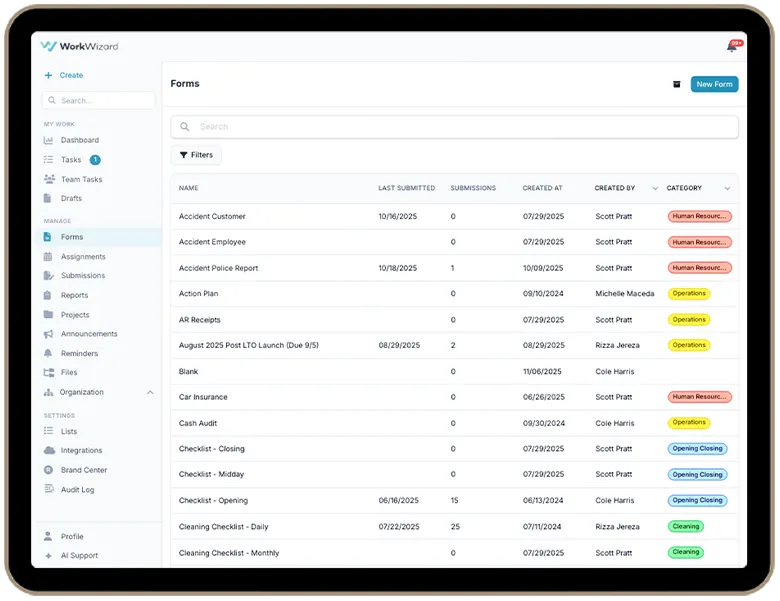Open the Filters panel
Screen dimensions: 780x601
click(196, 155)
